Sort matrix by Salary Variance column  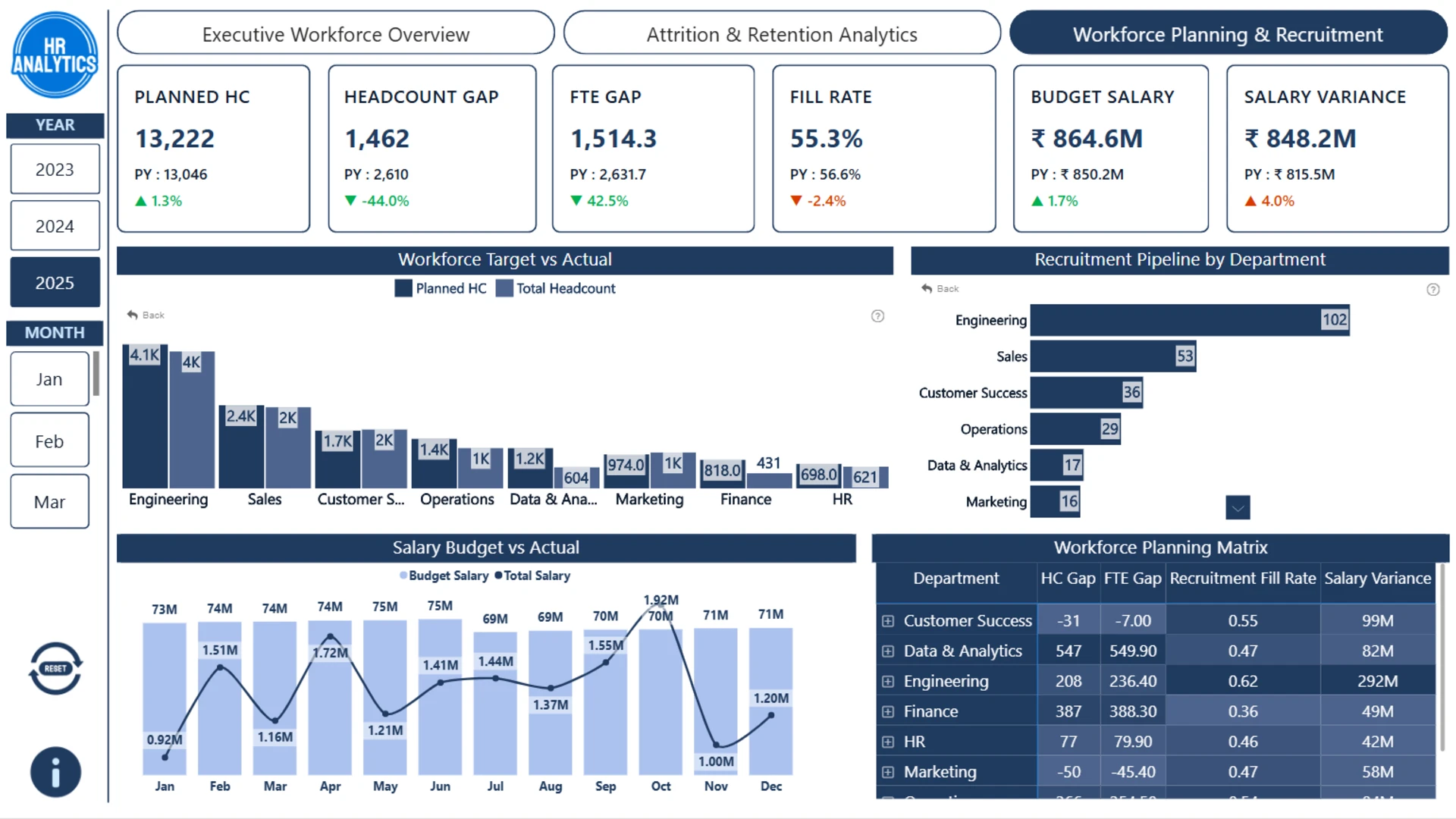click(x=1378, y=579)
